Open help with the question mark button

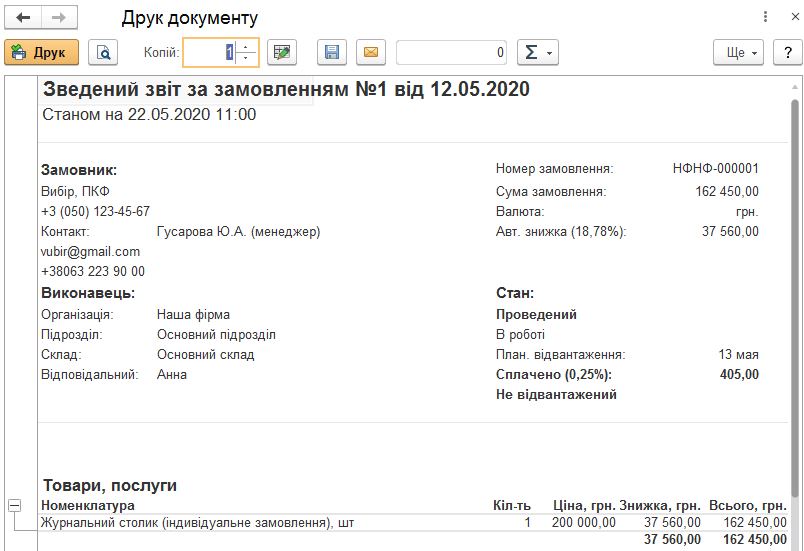(x=788, y=52)
